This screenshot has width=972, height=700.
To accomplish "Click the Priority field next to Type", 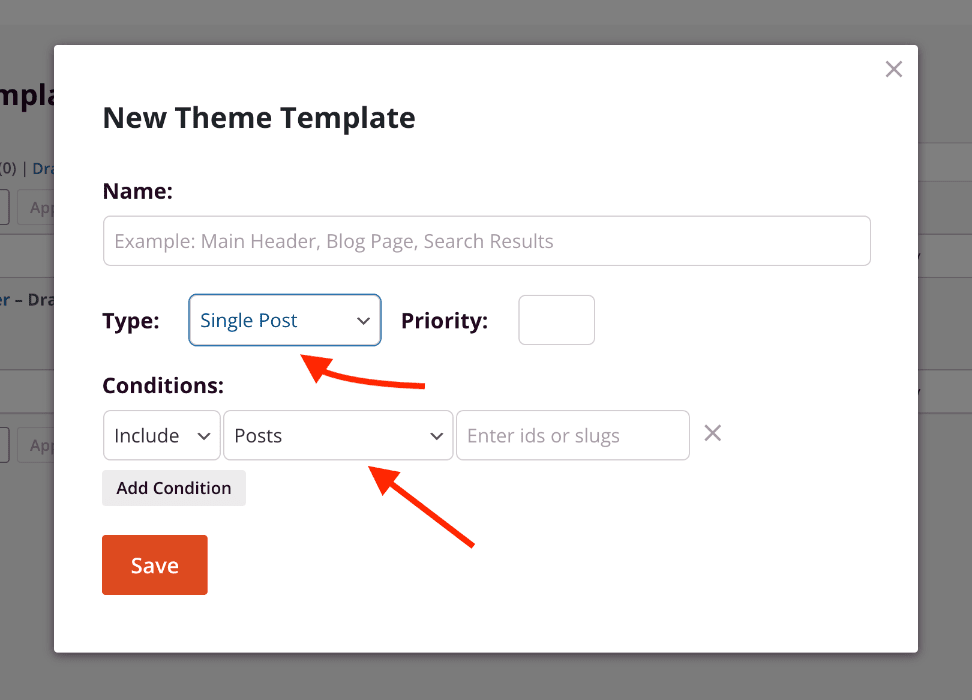I will [x=556, y=320].
